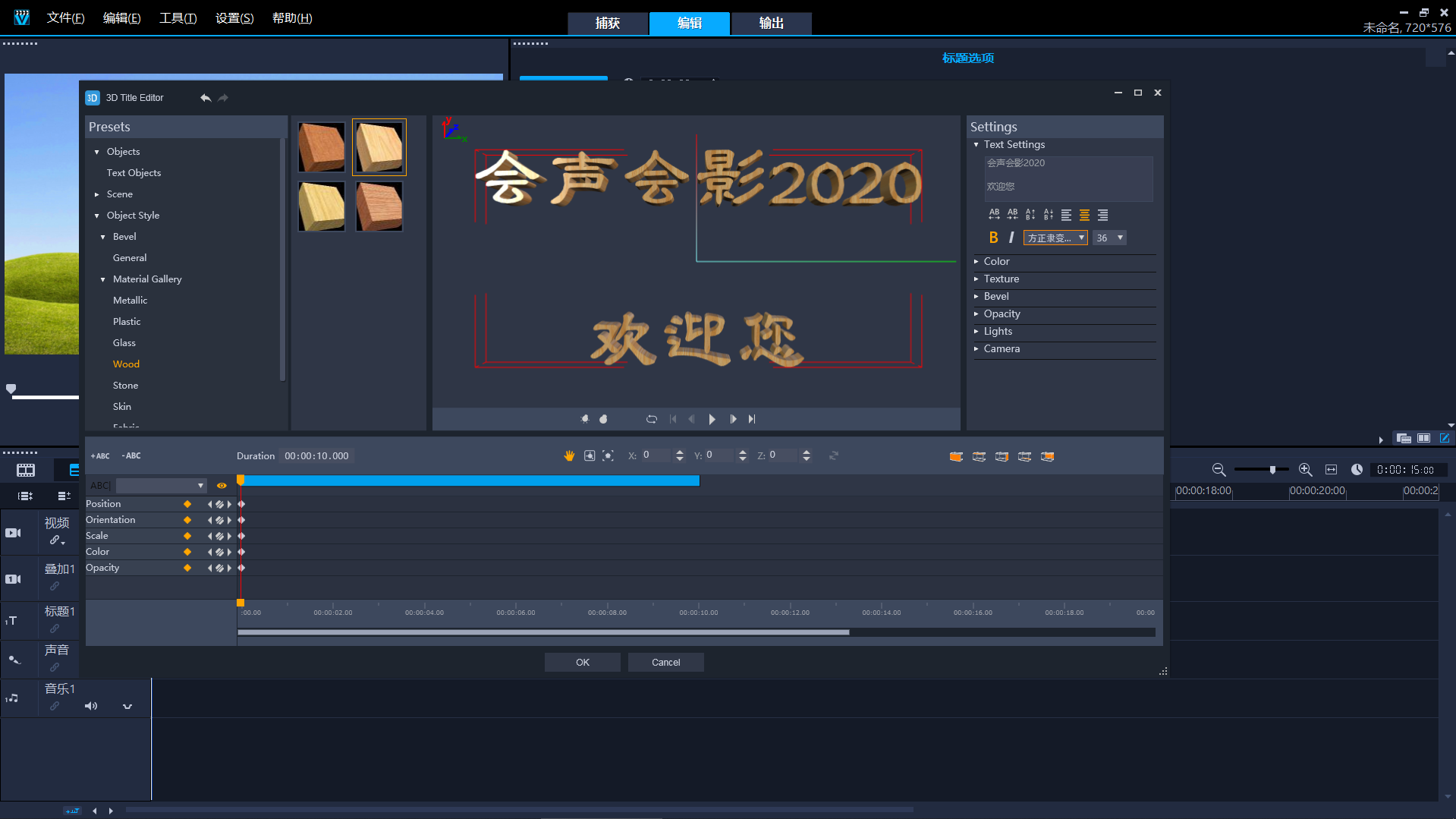Toggle loop playback in preview
This screenshot has width=1456, height=819.
652,419
